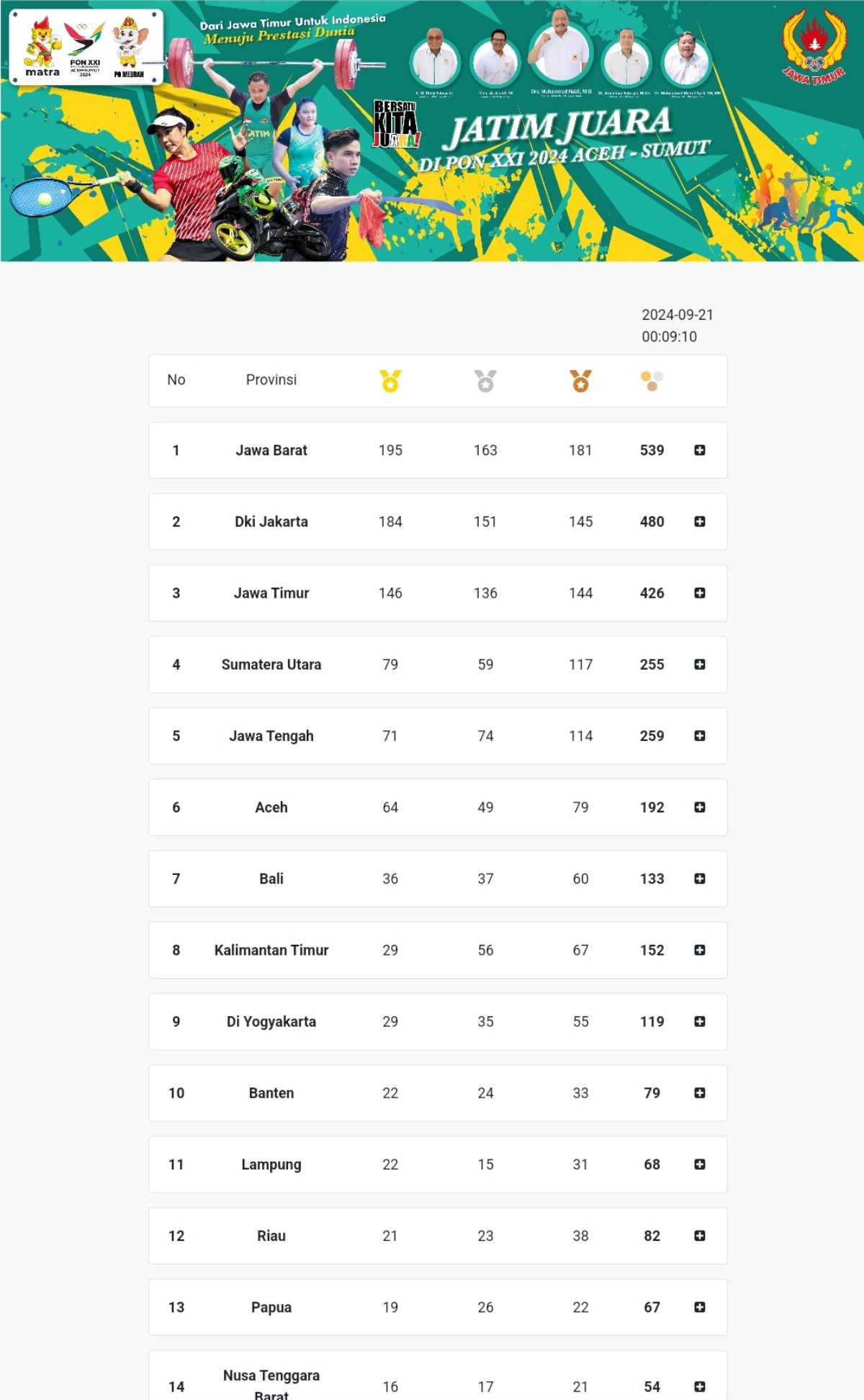This screenshot has width=864, height=1400.
Task: Click the Jawa Tengah province name
Action: click(x=271, y=736)
